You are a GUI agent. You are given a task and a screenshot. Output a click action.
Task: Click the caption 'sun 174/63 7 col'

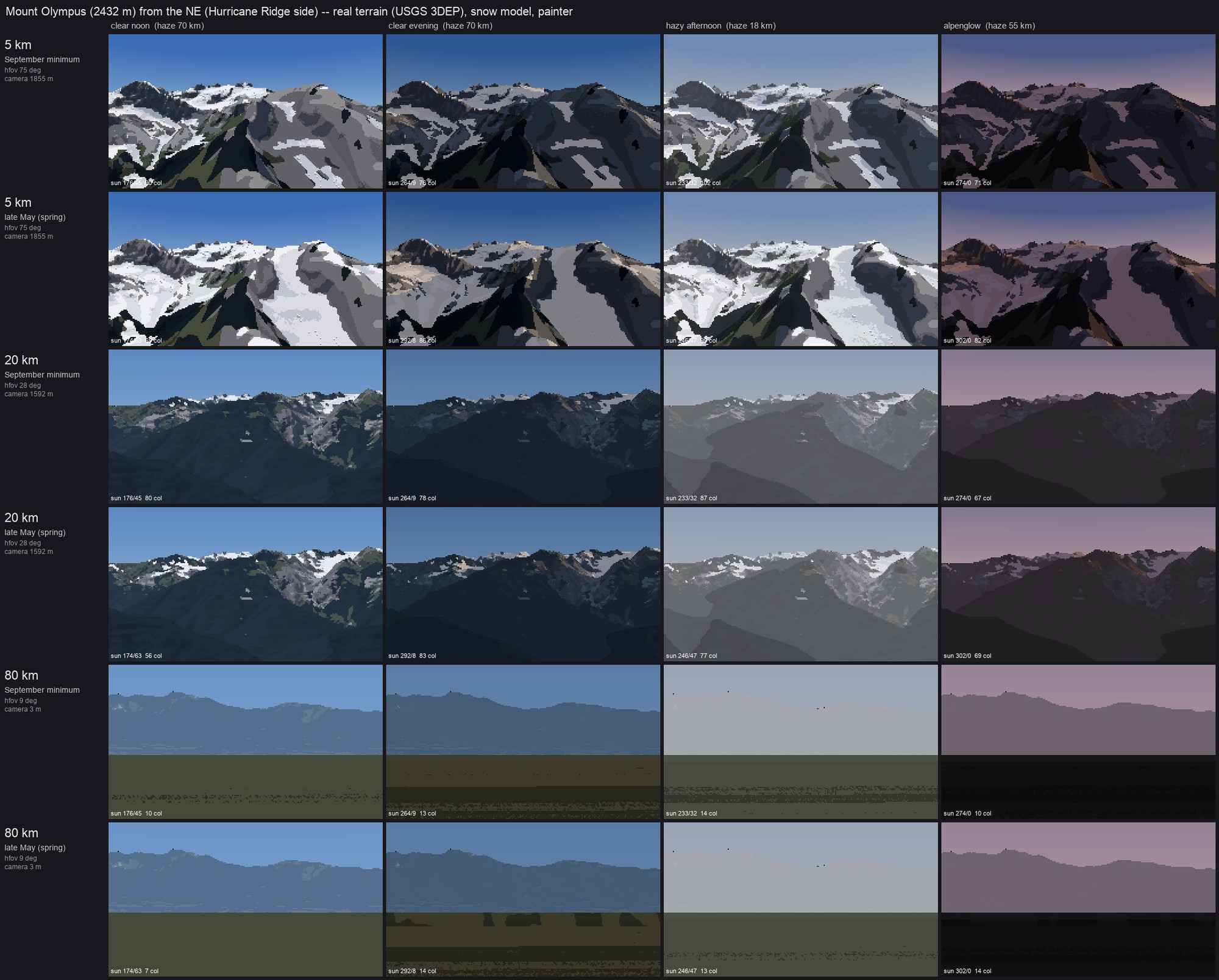(x=135, y=971)
